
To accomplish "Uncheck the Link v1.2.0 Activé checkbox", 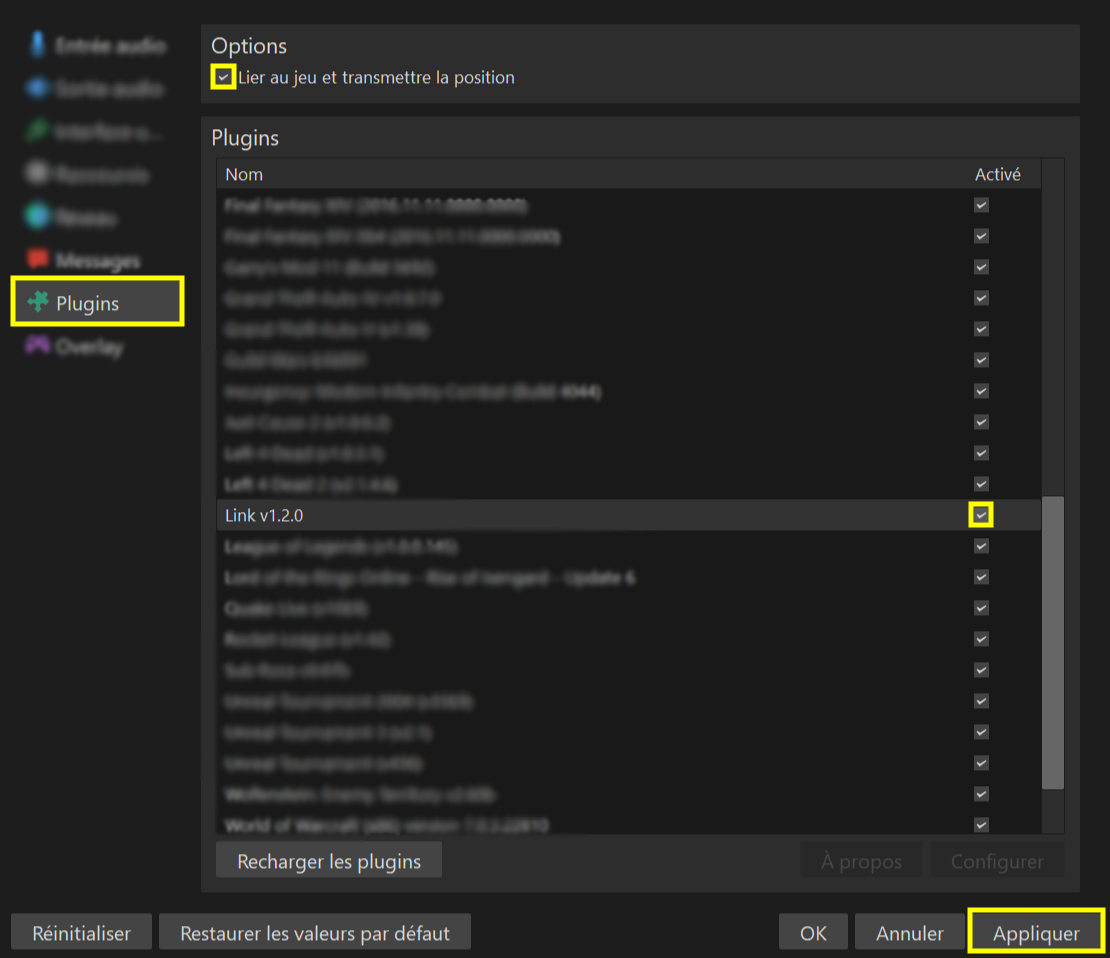I will [981, 515].
